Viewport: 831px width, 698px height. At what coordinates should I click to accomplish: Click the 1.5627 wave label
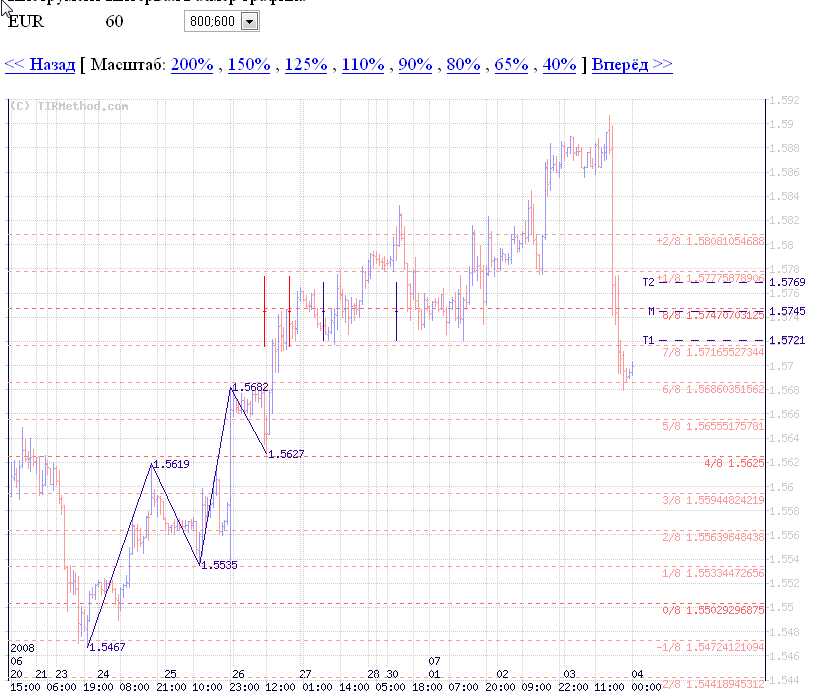[x=287, y=454]
